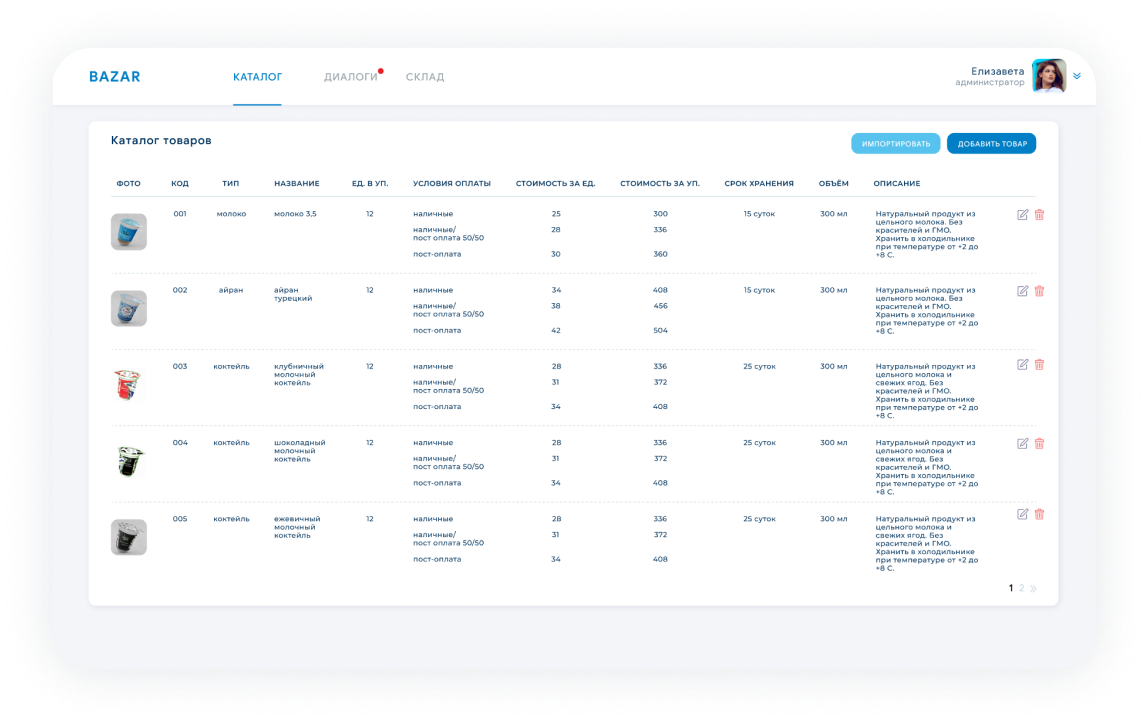The height and width of the screenshot is (725, 1148).
Task: Open photo of product 004 шоколадный коктейль
Action: click(129, 461)
